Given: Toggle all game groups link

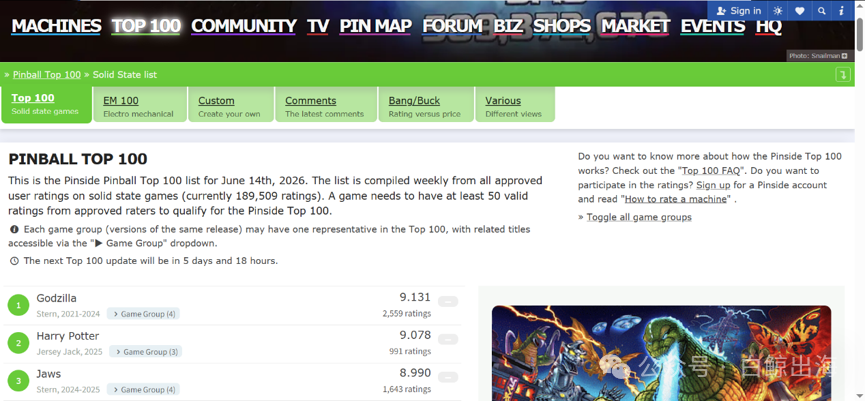Looking at the screenshot, I should coord(639,217).
